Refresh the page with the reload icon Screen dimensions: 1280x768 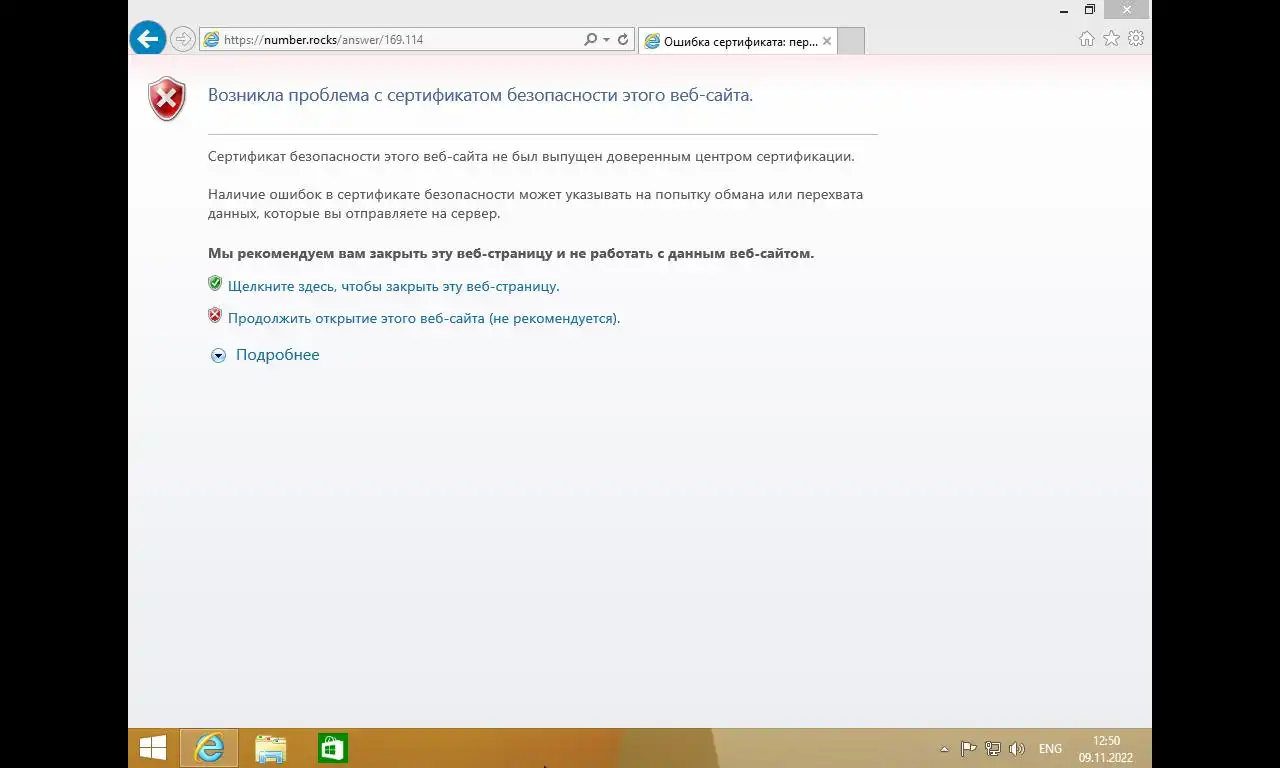(623, 40)
